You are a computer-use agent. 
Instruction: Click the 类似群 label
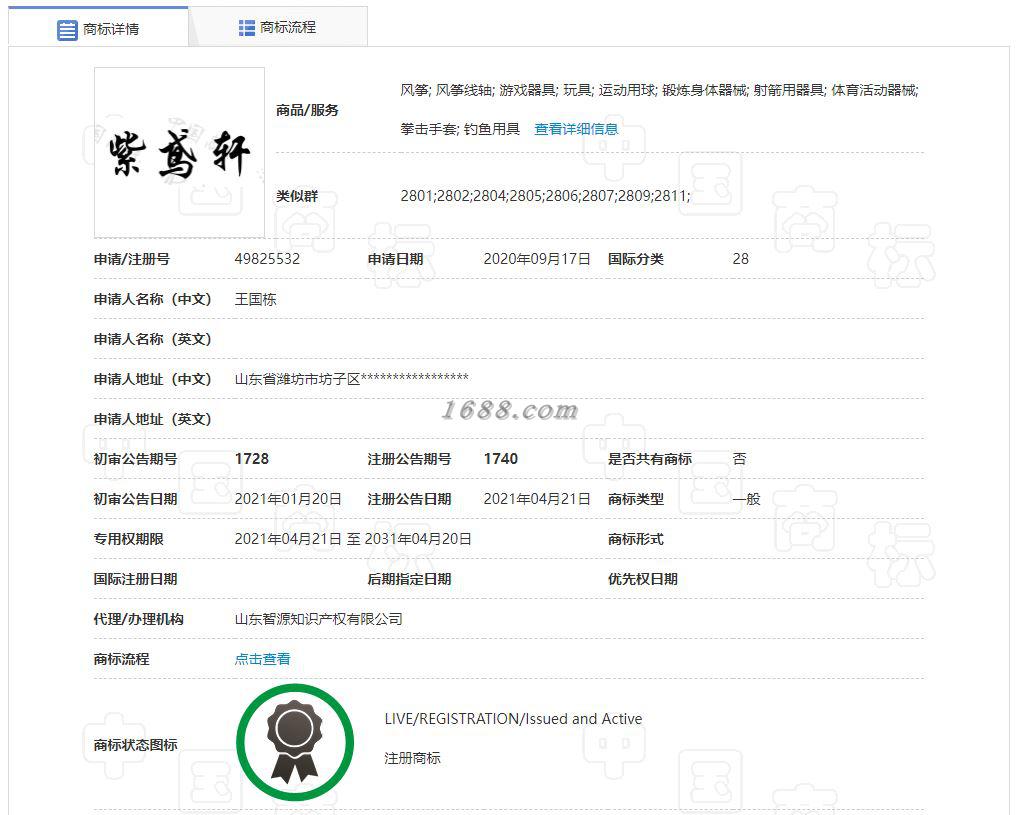tap(297, 196)
